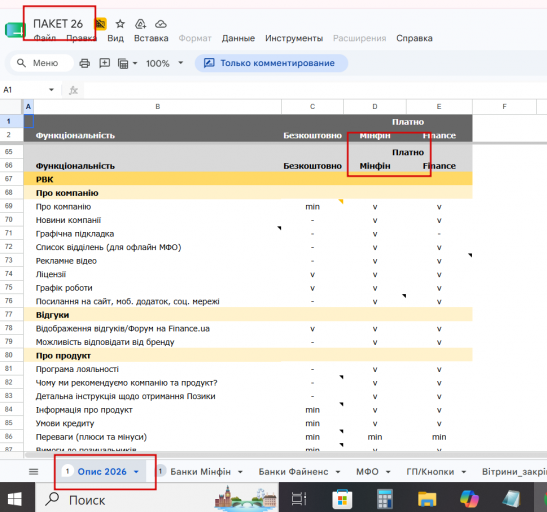Open the Google Sheets home icon
This screenshot has height=512, width=547.
(15, 30)
